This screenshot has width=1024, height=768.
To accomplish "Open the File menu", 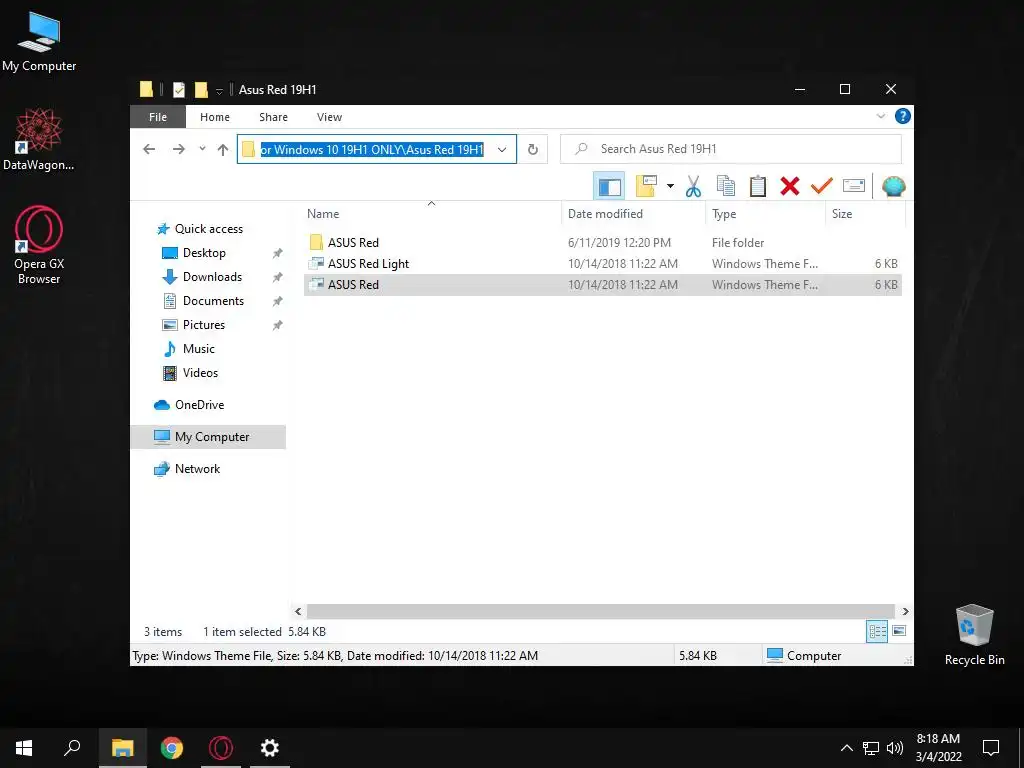I will [x=158, y=117].
